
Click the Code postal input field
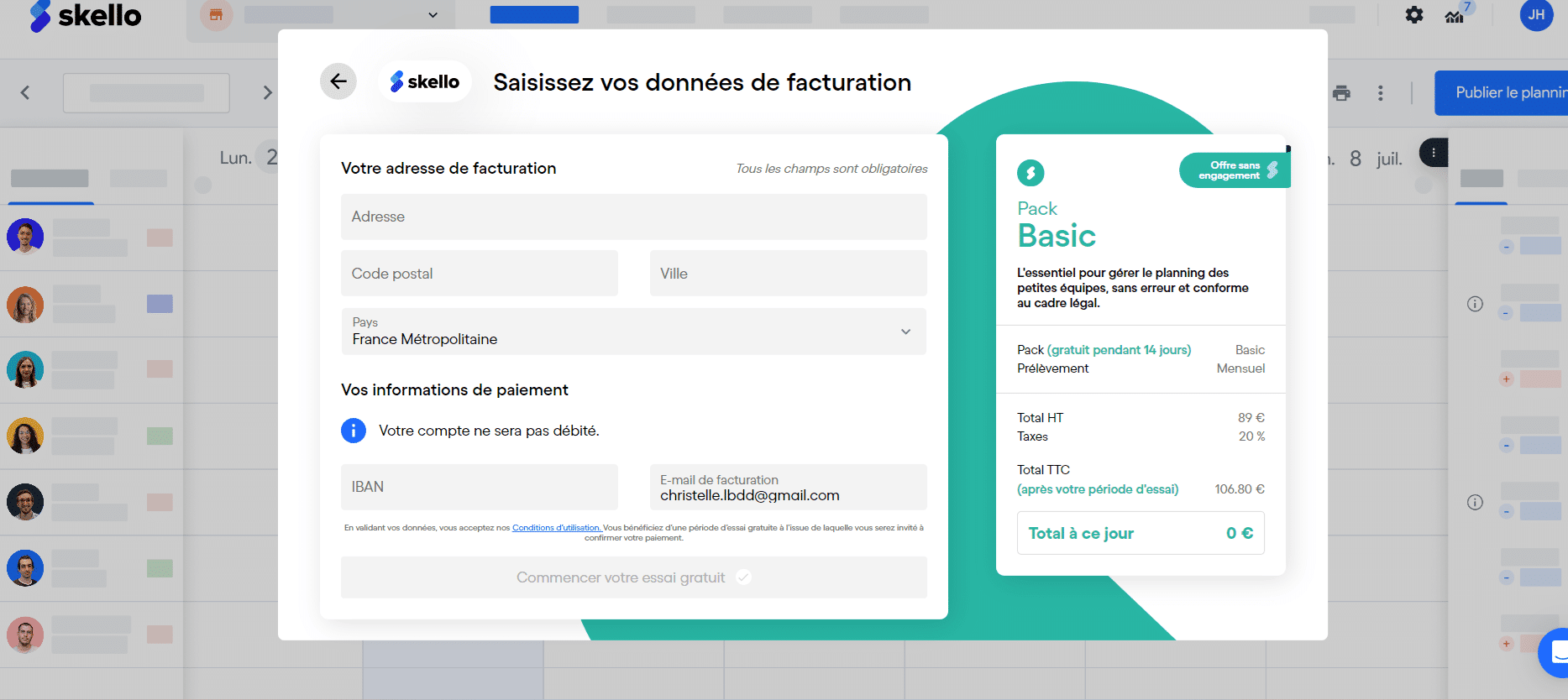479,274
